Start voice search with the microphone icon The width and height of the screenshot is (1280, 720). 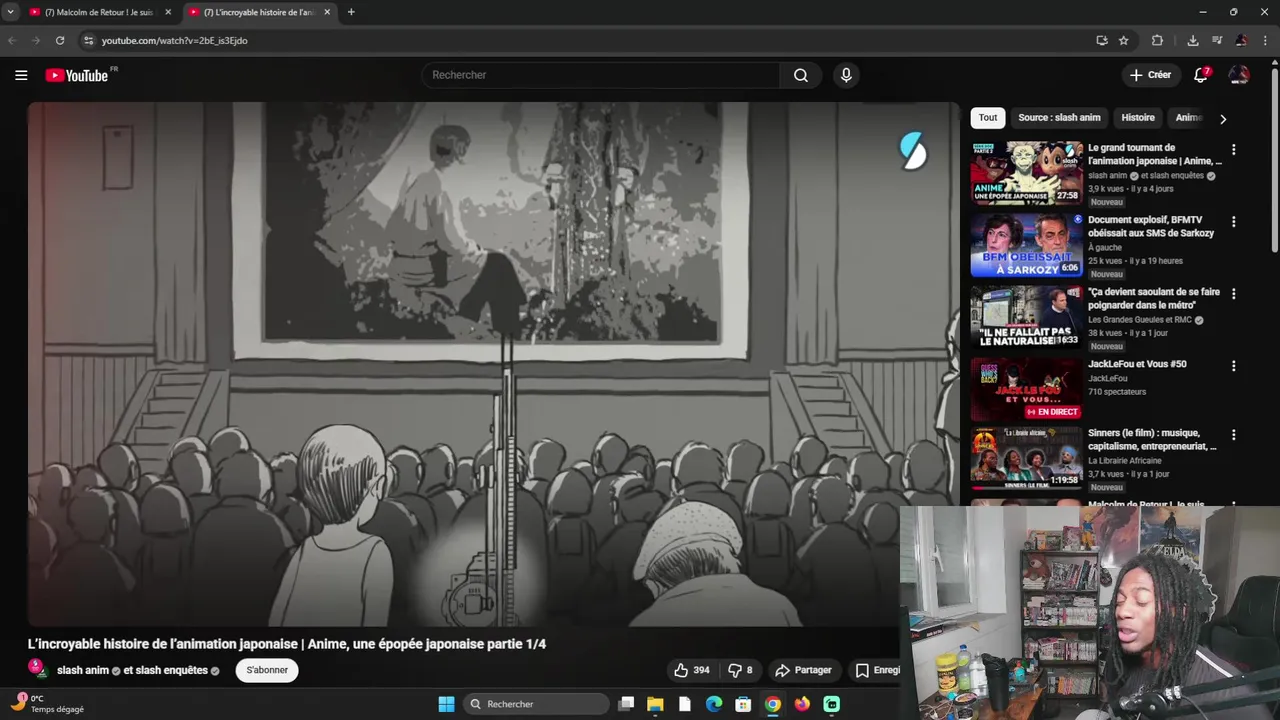coord(846,75)
